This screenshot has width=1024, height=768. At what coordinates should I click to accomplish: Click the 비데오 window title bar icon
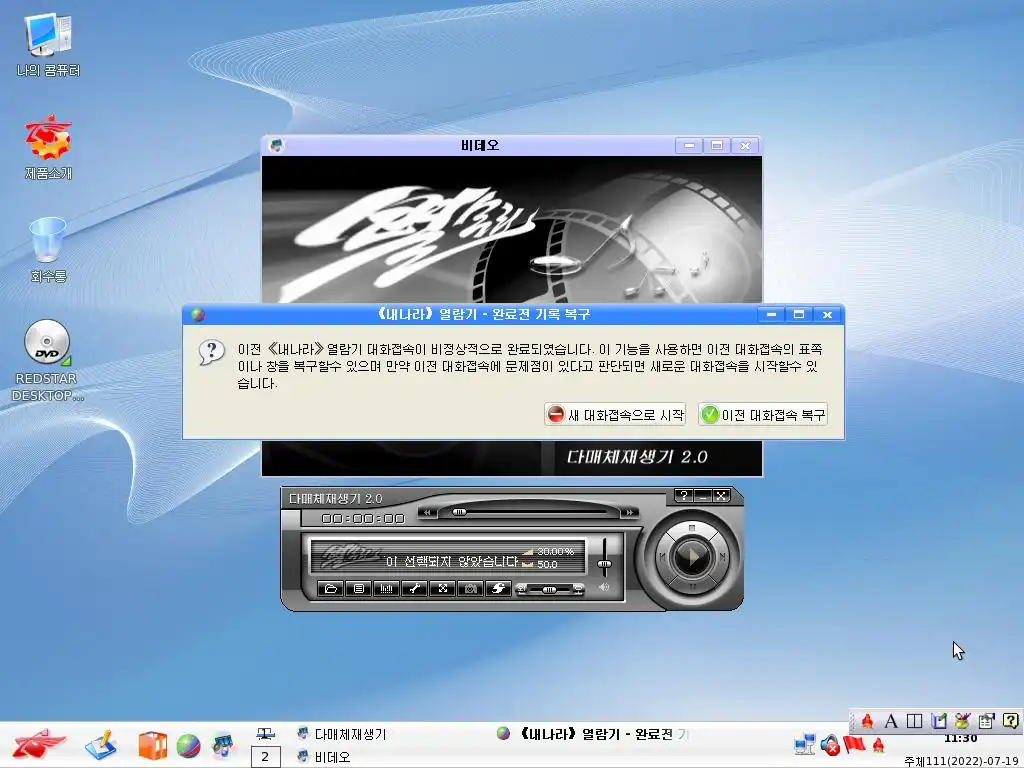tap(276, 145)
